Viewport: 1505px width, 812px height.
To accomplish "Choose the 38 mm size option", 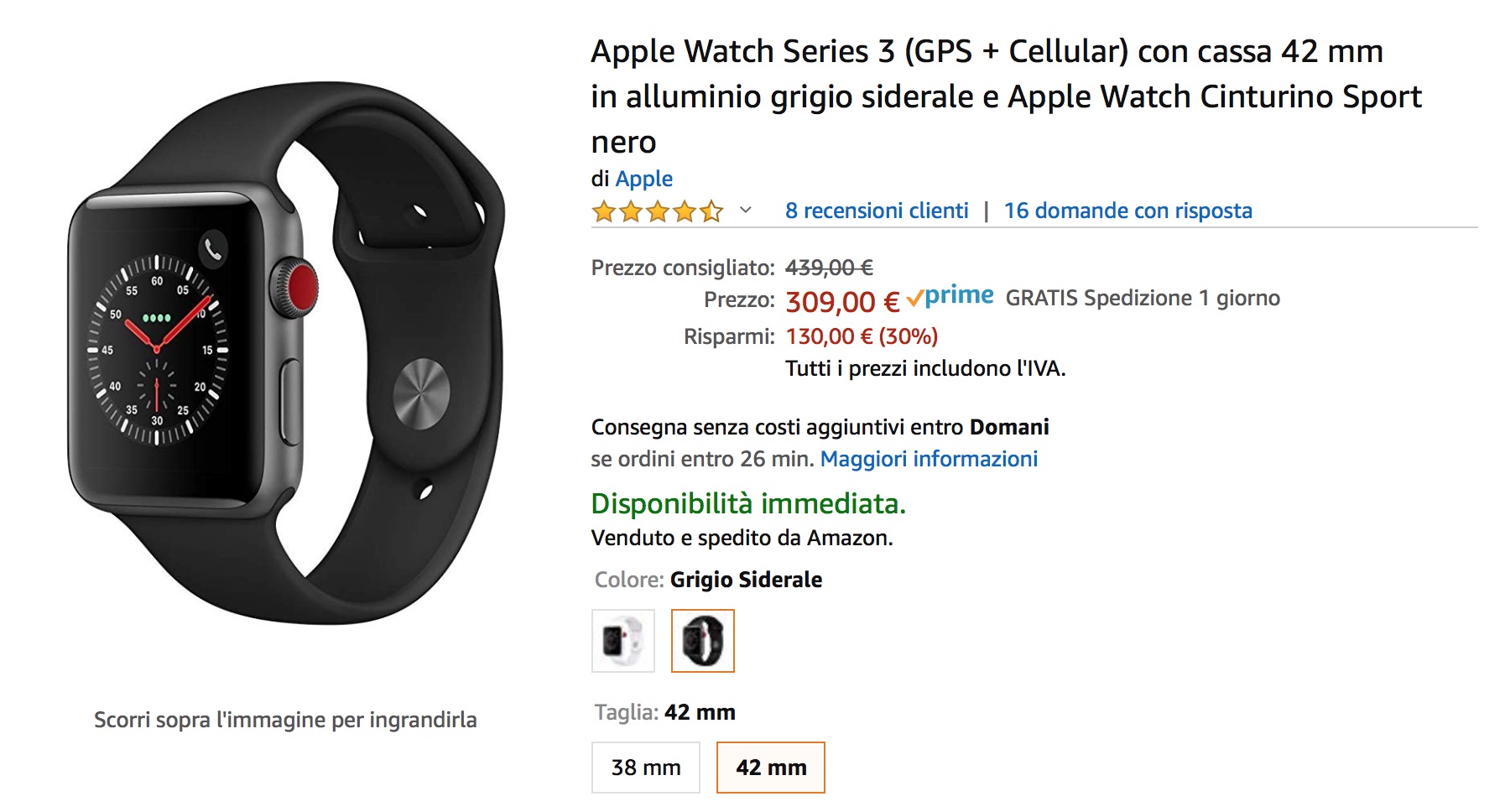I will (x=645, y=768).
